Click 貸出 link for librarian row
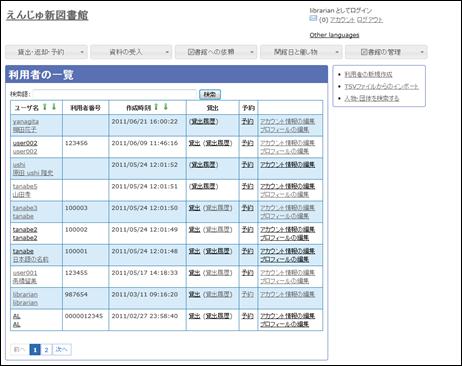462x366 pixels. (194, 295)
